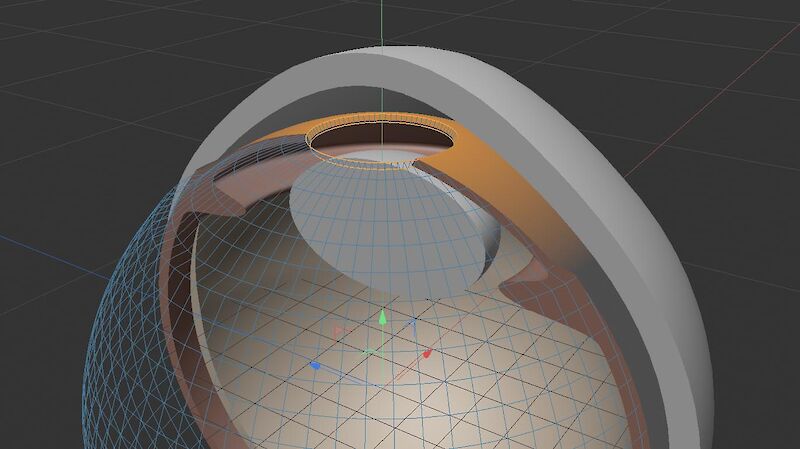Click the green Y-axis arrow of the move gizmo
The image size is (800, 449).
[x=382, y=318]
